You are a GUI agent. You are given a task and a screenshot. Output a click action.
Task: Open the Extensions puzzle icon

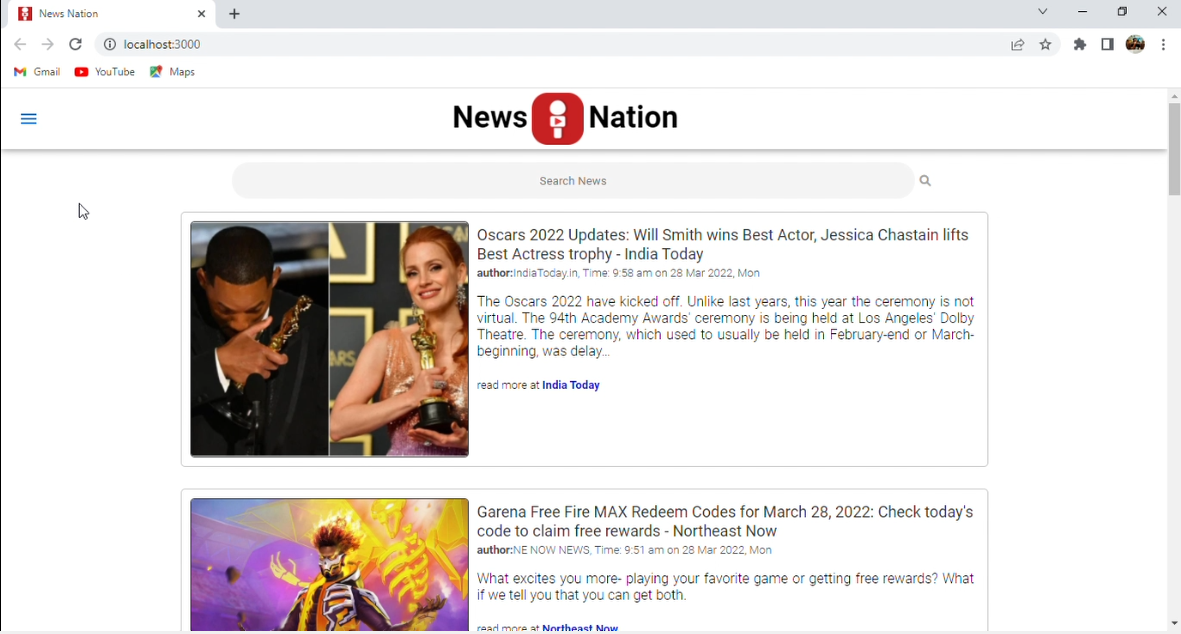[1080, 44]
